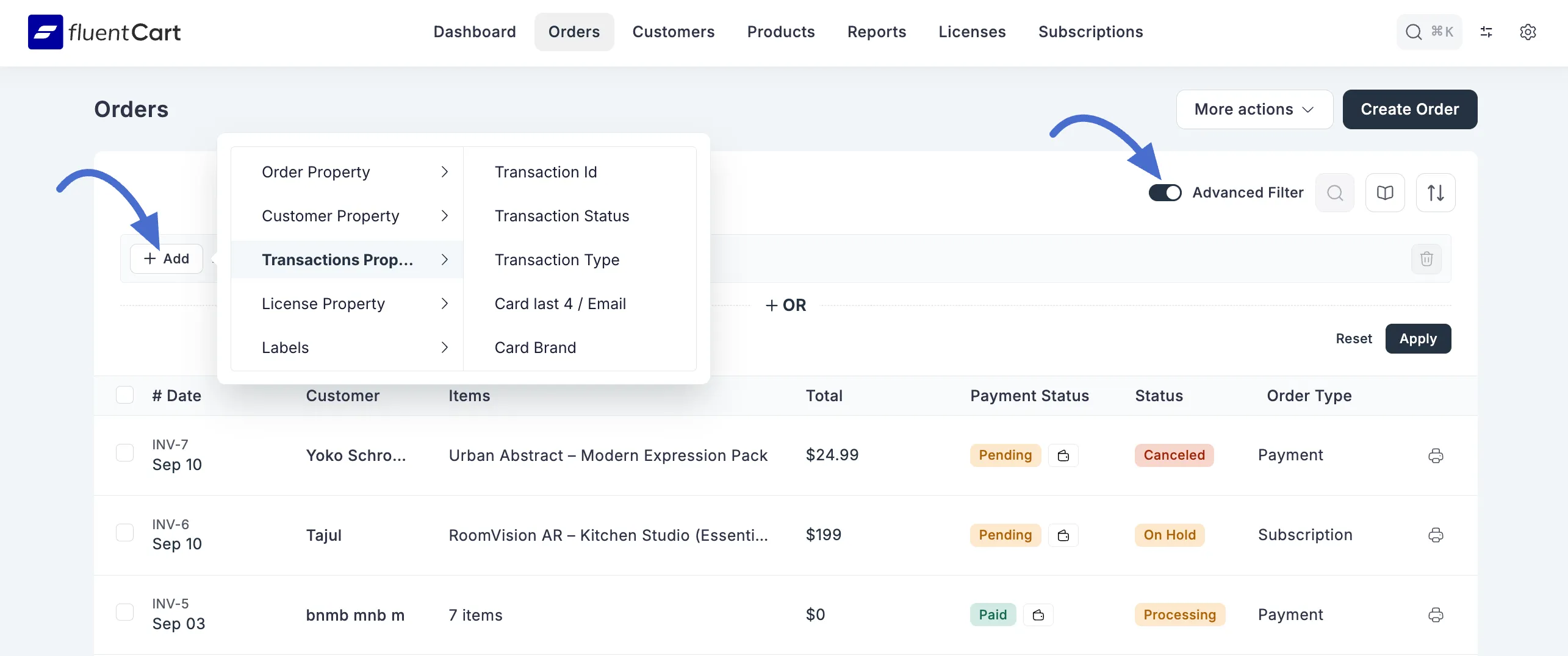Click the sliders filter icon in top bar
The width and height of the screenshot is (1568, 656).
click(1486, 32)
